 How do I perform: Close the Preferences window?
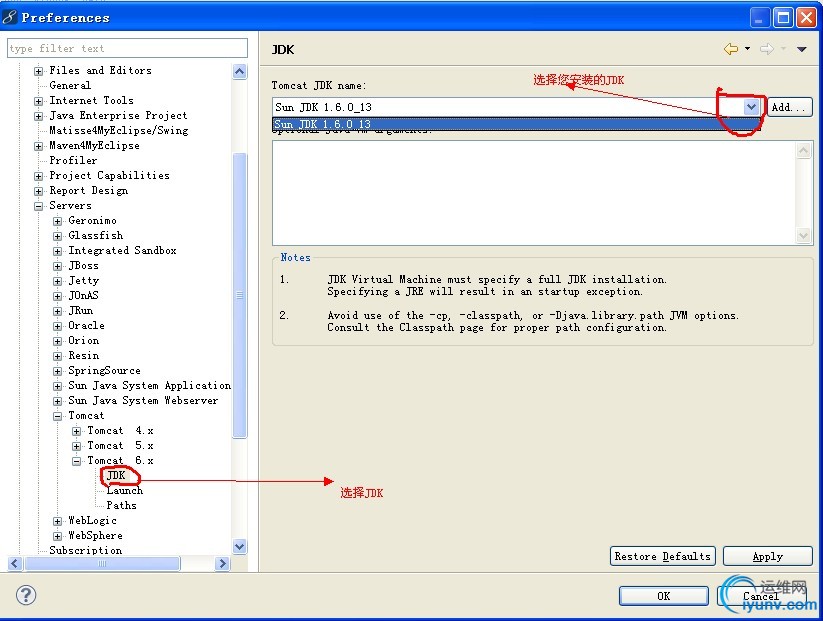[x=806, y=18]
